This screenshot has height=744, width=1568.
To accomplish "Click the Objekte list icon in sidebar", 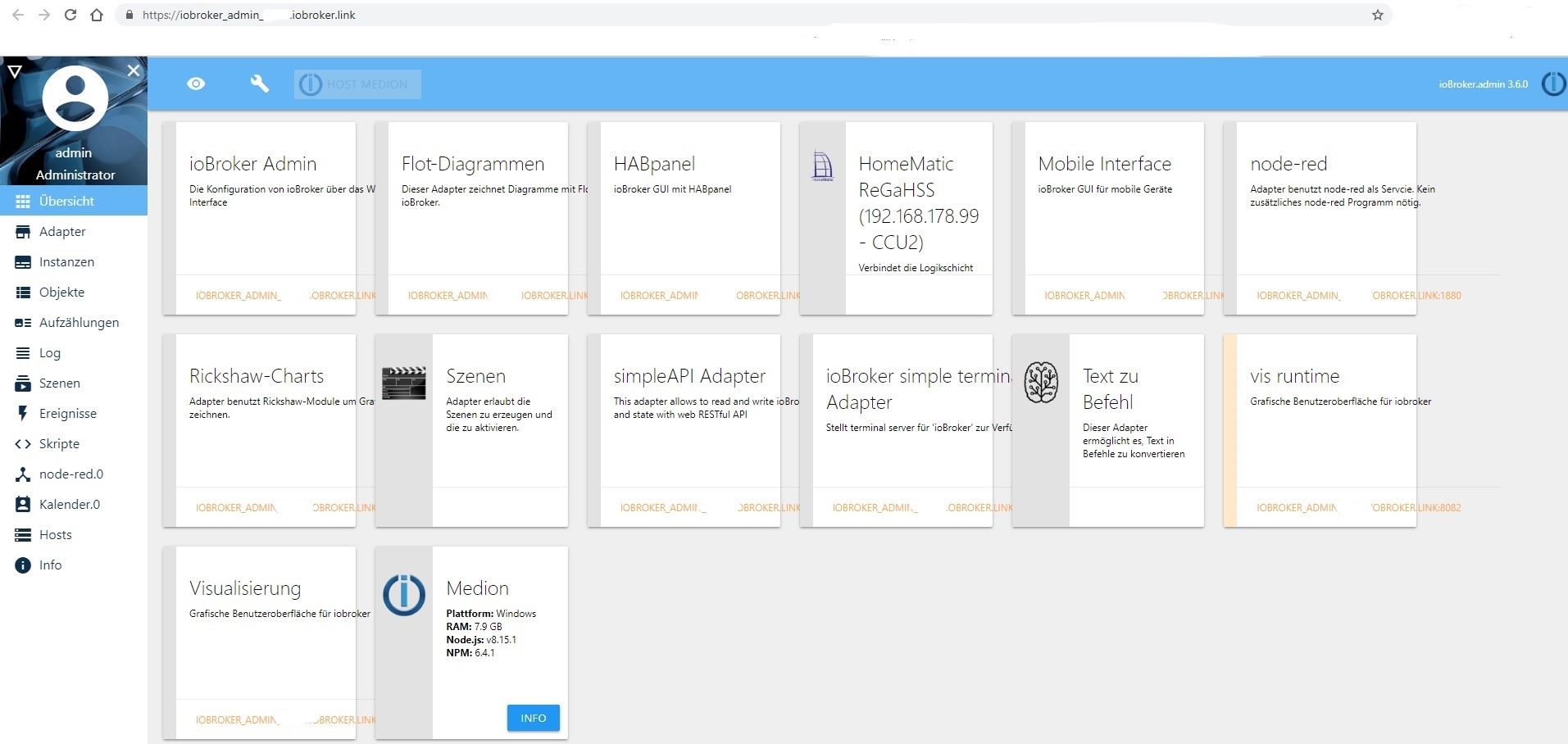I will tap(23, 292).
